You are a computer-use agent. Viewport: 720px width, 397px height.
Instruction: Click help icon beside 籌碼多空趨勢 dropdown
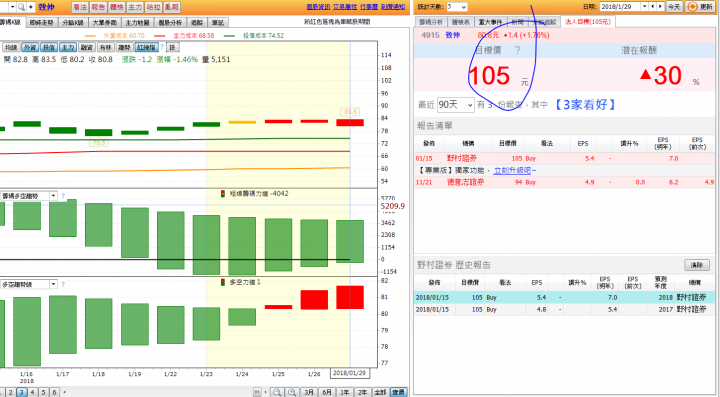point(63,196)
